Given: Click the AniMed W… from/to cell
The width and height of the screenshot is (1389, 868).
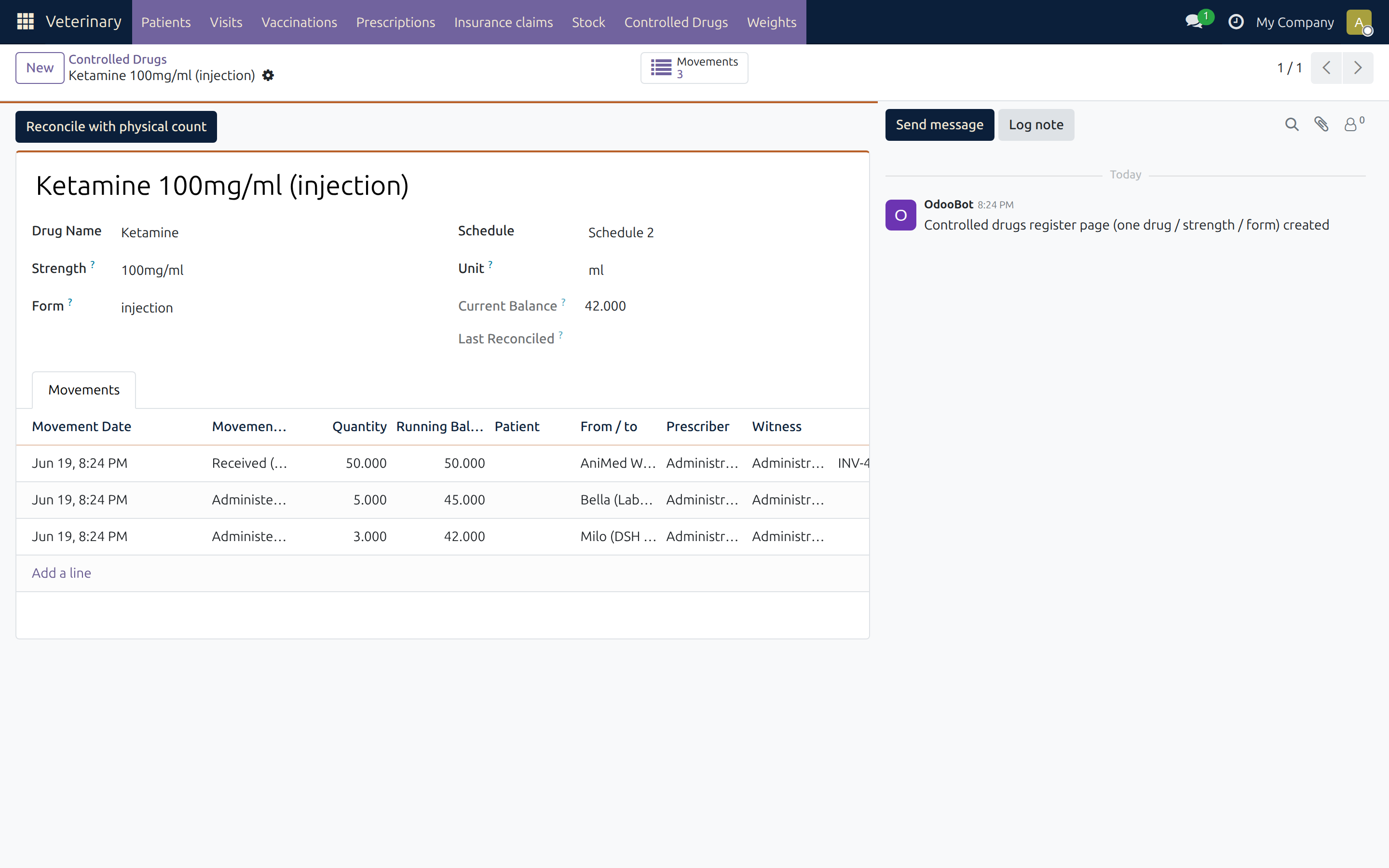Looking at the screenshot, I should click(x=618, y=463).
